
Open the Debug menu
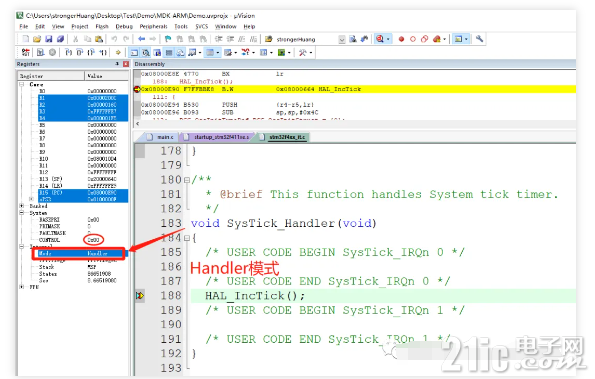pos(124,26)
